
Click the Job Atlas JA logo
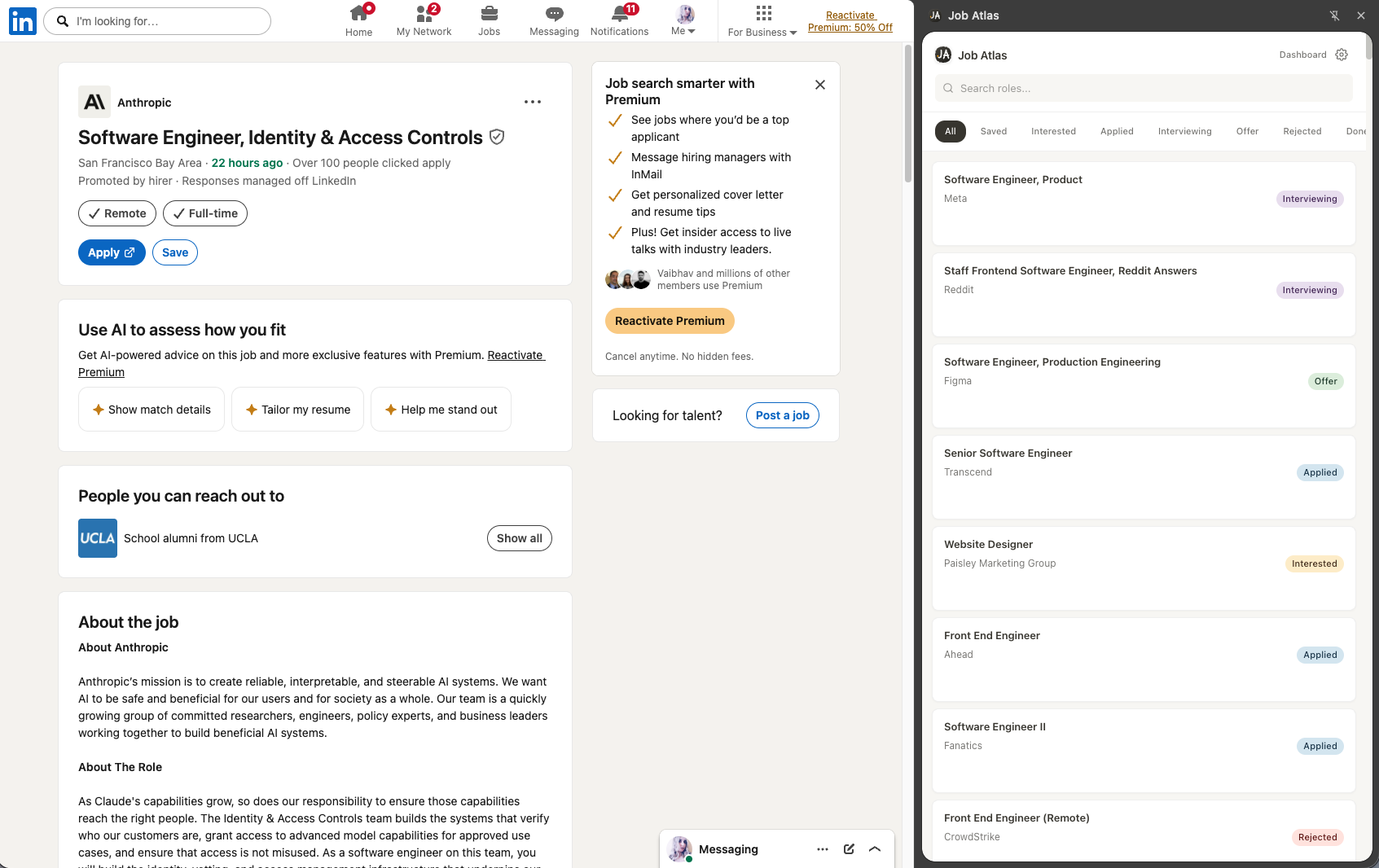(x=943, y=55)
